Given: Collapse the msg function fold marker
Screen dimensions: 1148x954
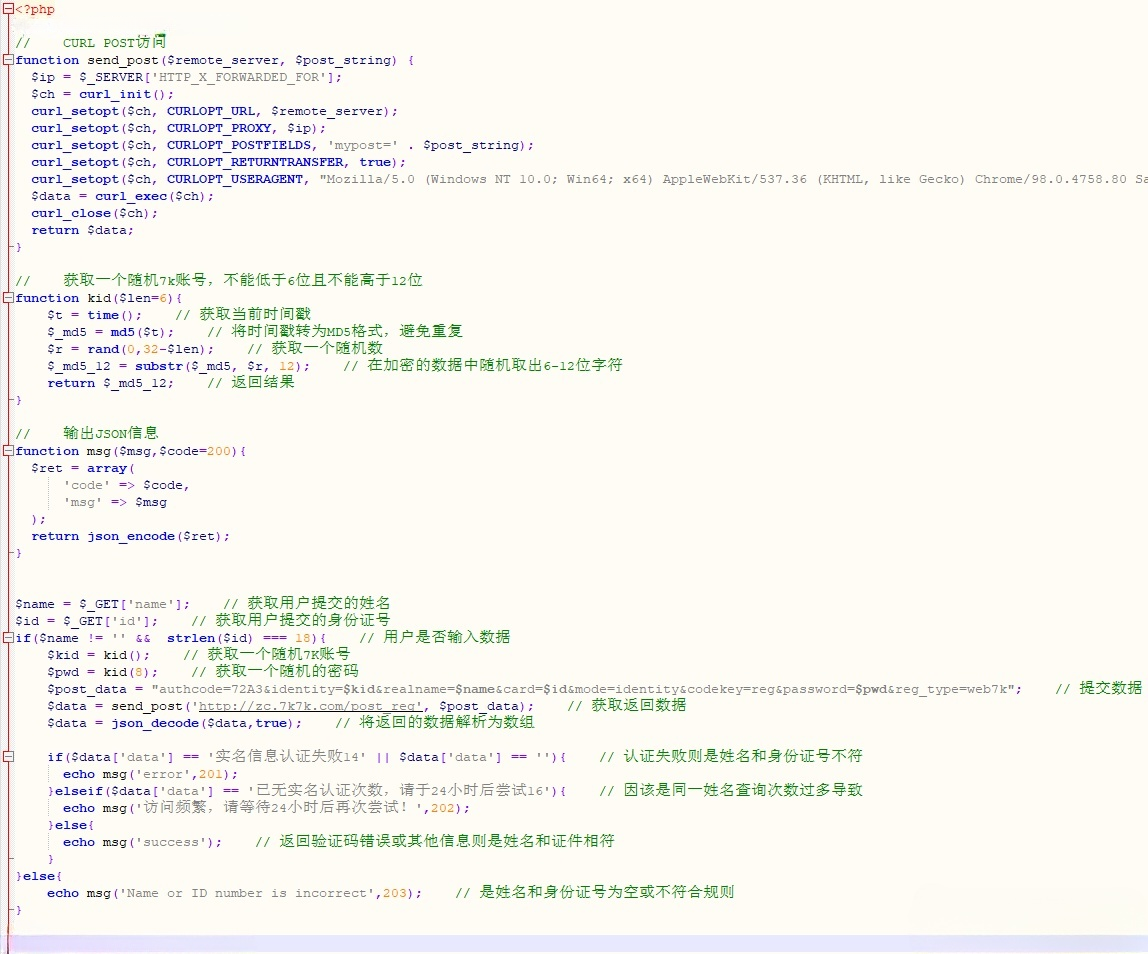Looking at the screenshot, I should pyautogui.click(x=7, y=451).
